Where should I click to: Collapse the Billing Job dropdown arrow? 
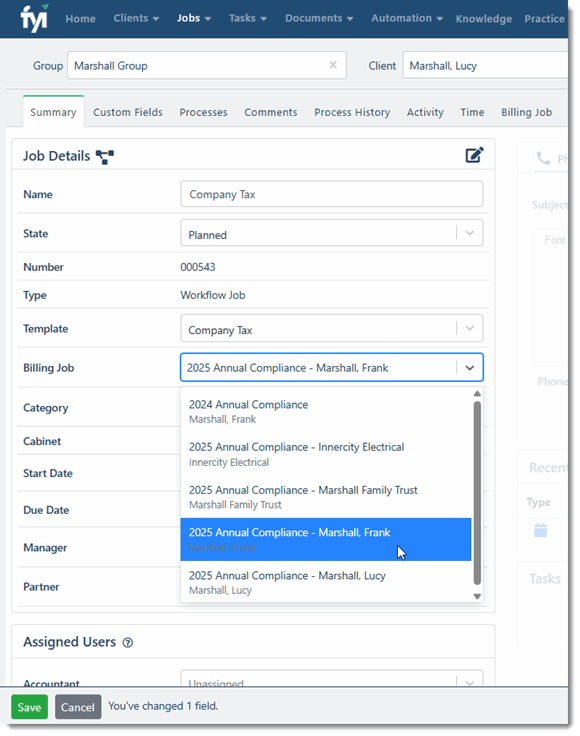click(x=470, y=368)
